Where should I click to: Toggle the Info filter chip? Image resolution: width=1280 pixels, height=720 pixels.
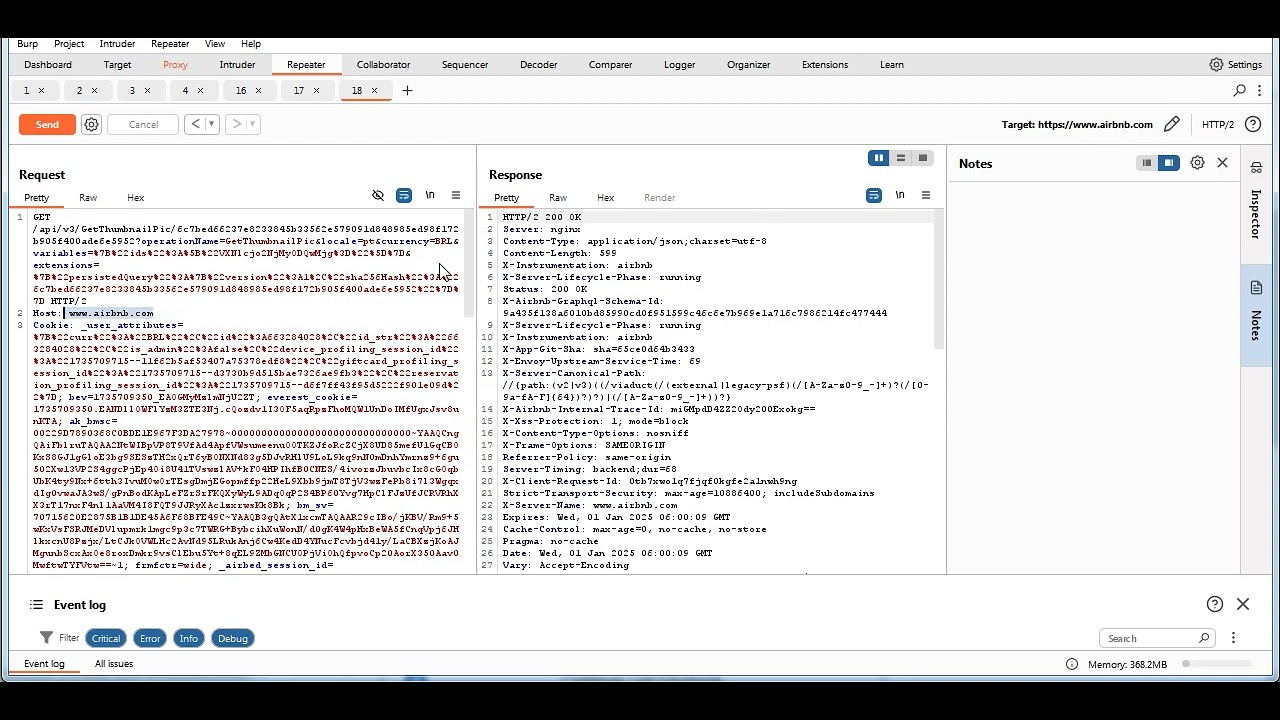pos(188,638)
